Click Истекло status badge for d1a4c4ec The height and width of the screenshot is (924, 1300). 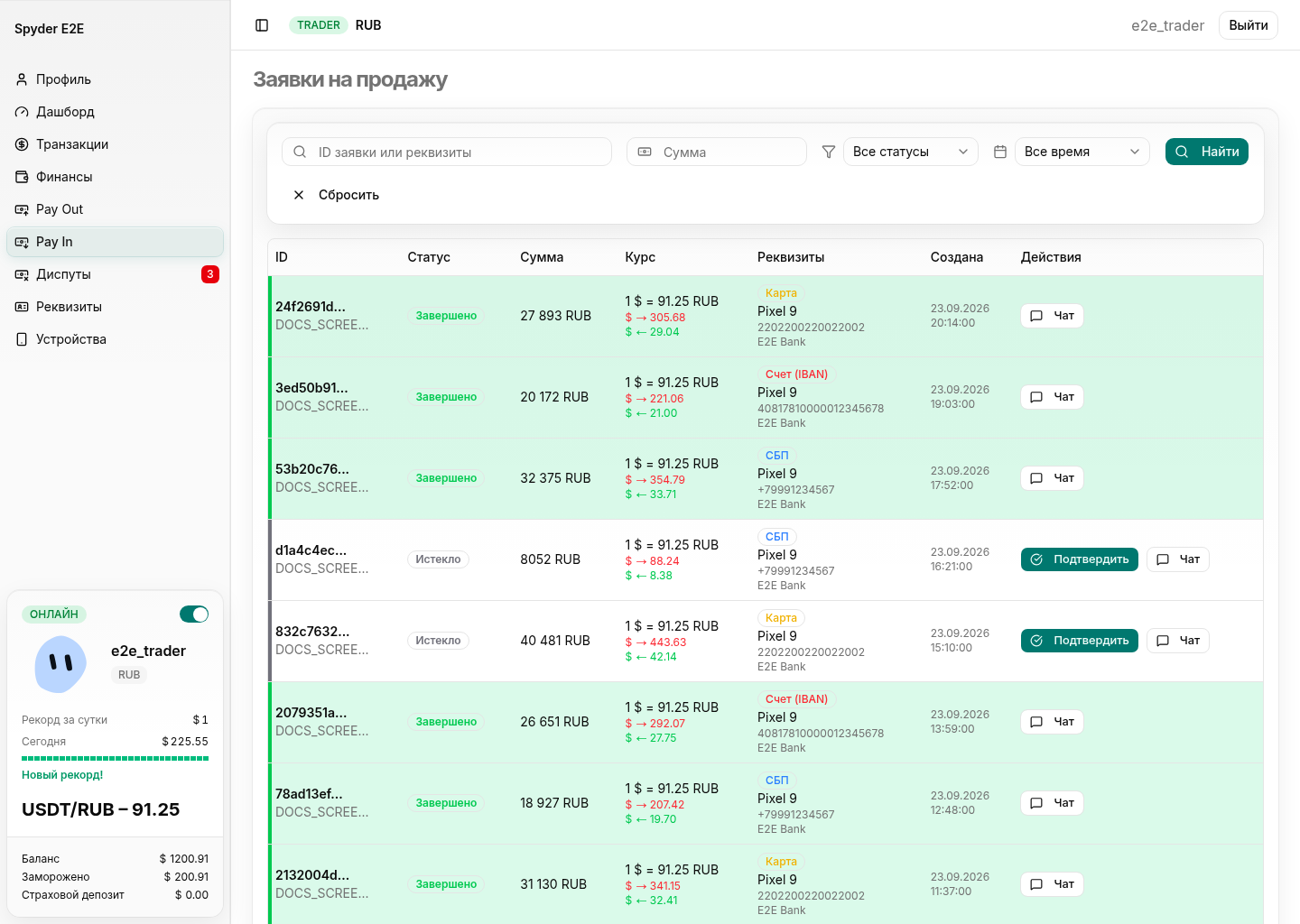click(x=438, y=559)
